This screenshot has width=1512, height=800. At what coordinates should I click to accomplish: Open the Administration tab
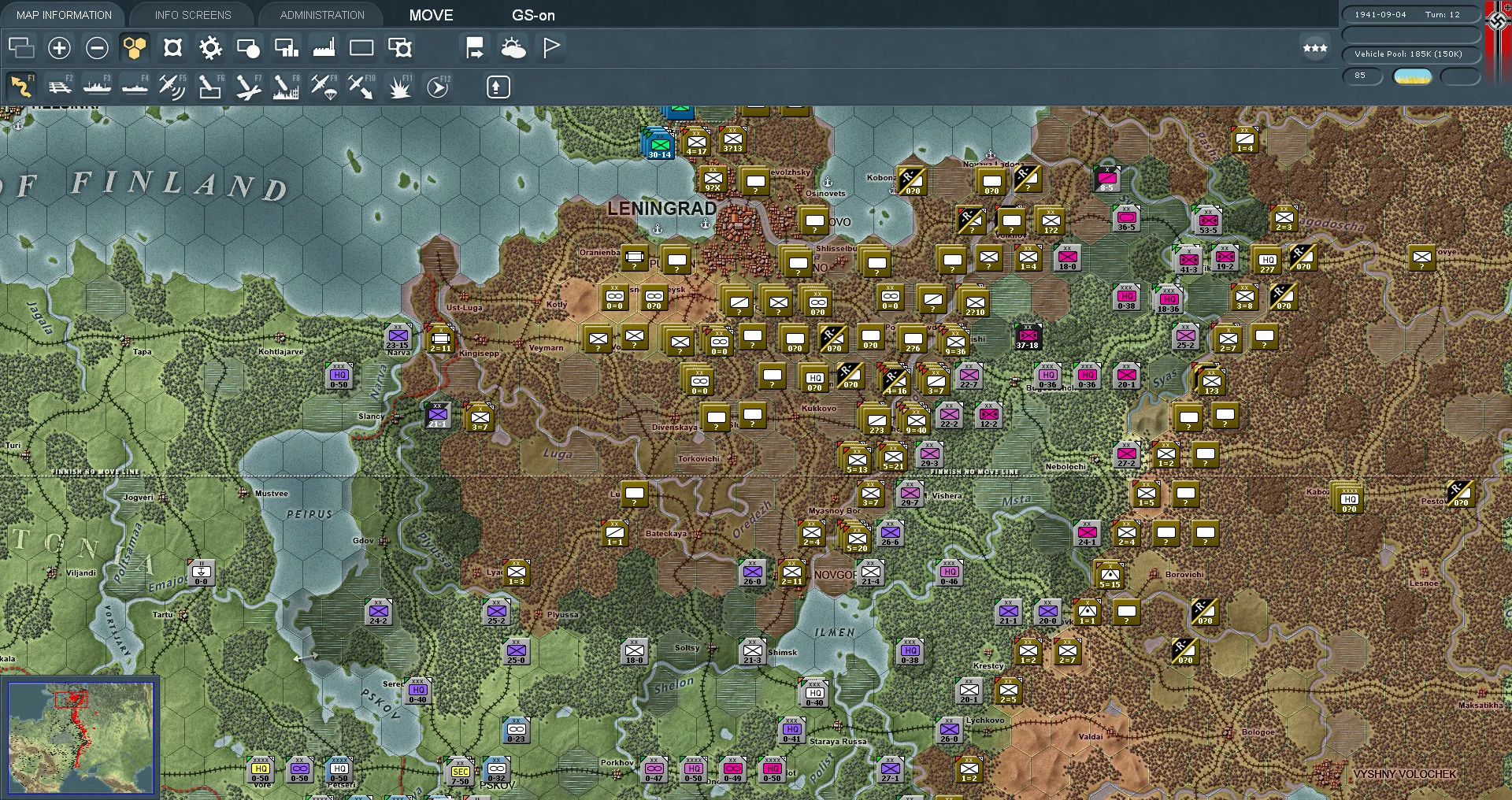pyautogui.click(x=322, y=15)
